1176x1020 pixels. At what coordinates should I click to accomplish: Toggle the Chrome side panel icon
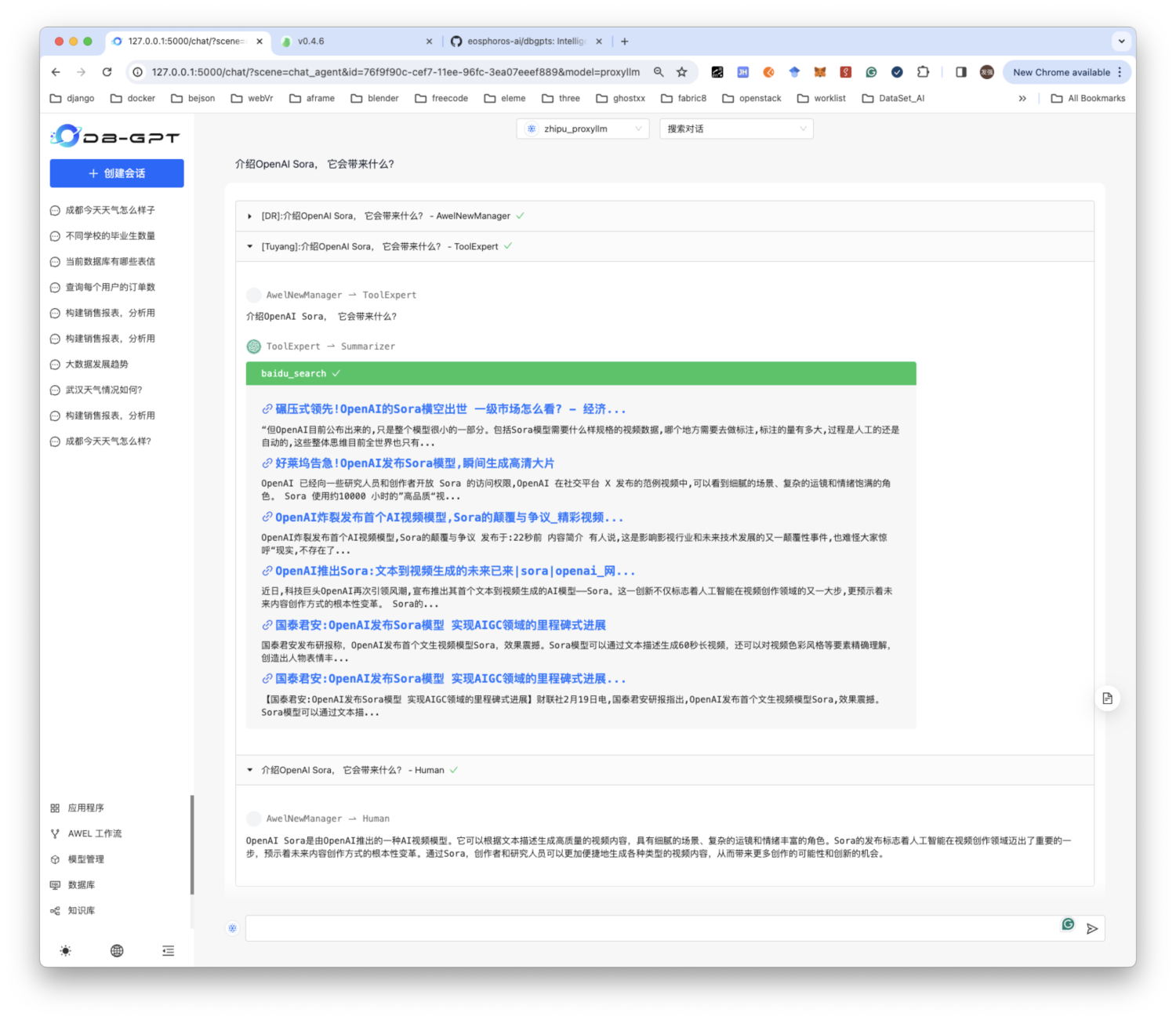(960, 72)
